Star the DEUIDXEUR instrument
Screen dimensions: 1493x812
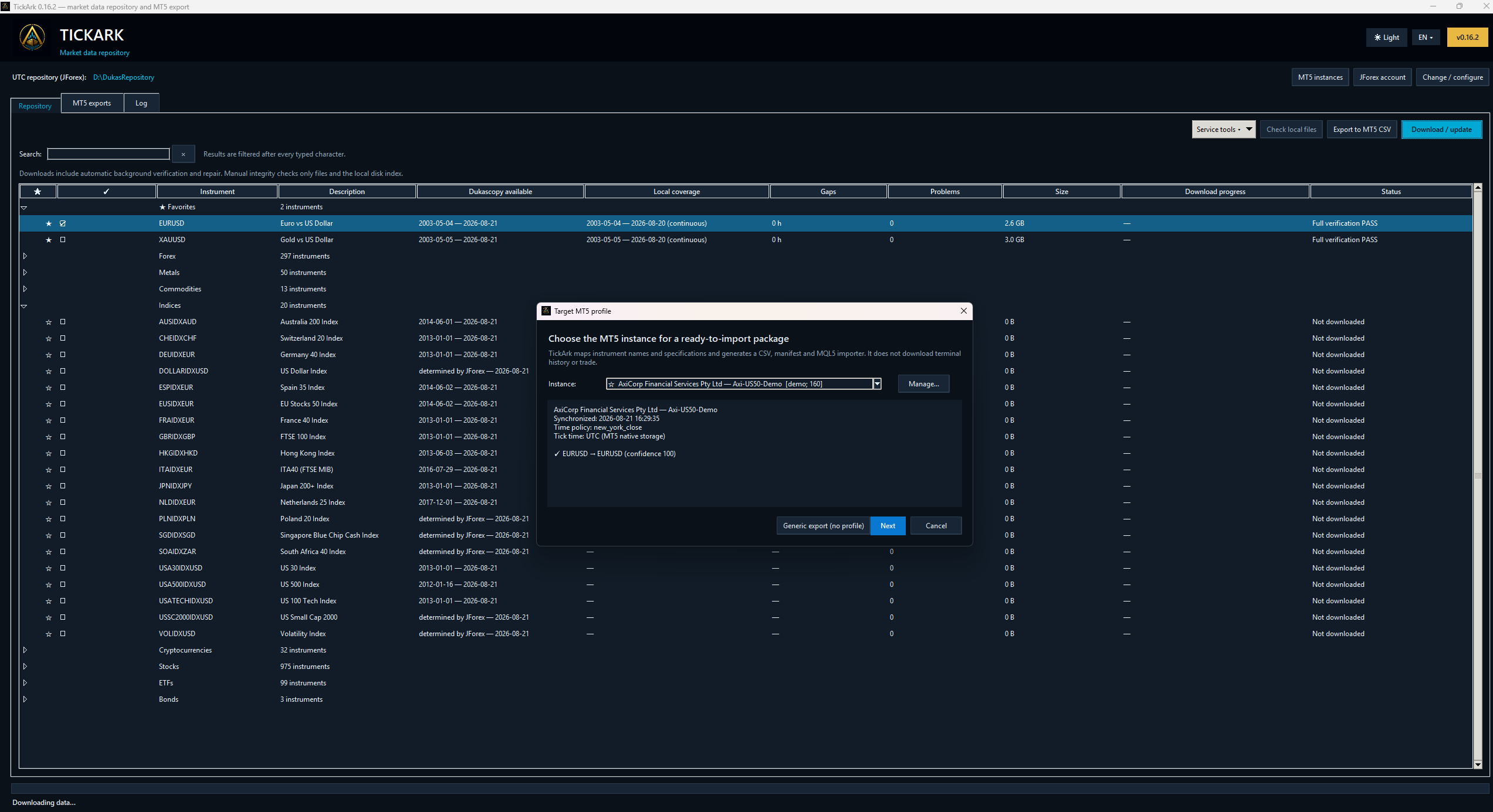49,355
